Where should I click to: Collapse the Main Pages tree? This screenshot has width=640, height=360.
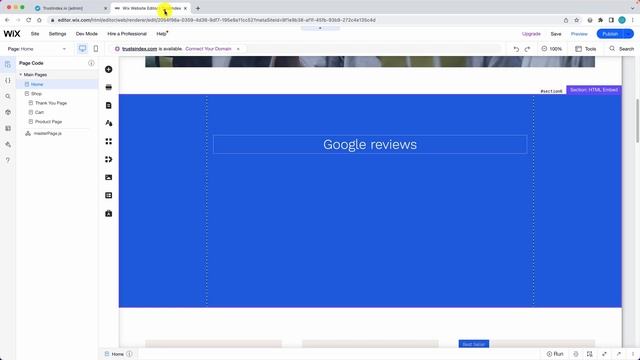tap(21, 75)
